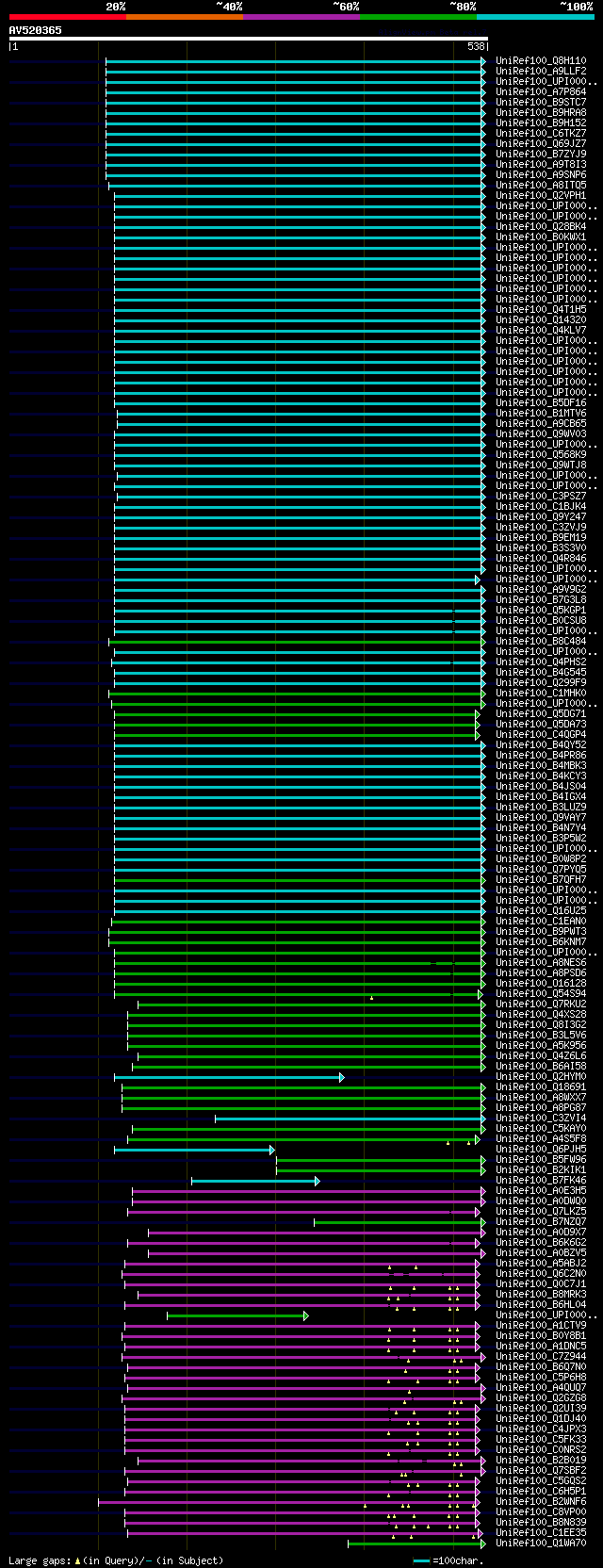
Task: Click the purple ~60% color legend bar
Action: coord(301,17)
